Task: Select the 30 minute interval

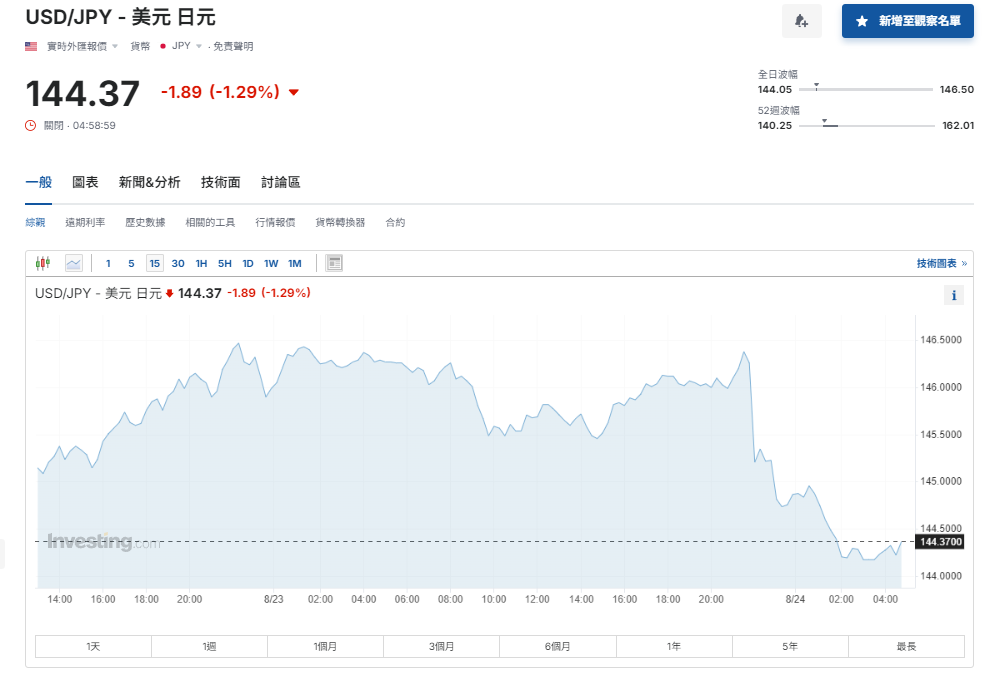Action: click(178, 263)
